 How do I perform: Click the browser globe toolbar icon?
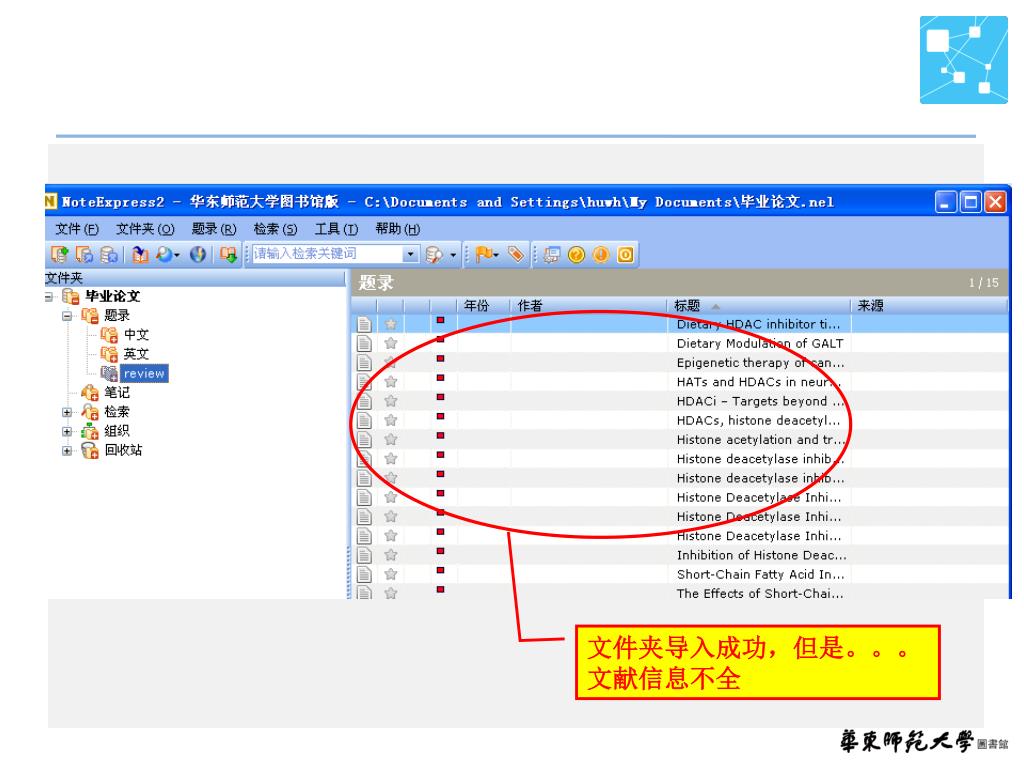click(x=198, y=254)
